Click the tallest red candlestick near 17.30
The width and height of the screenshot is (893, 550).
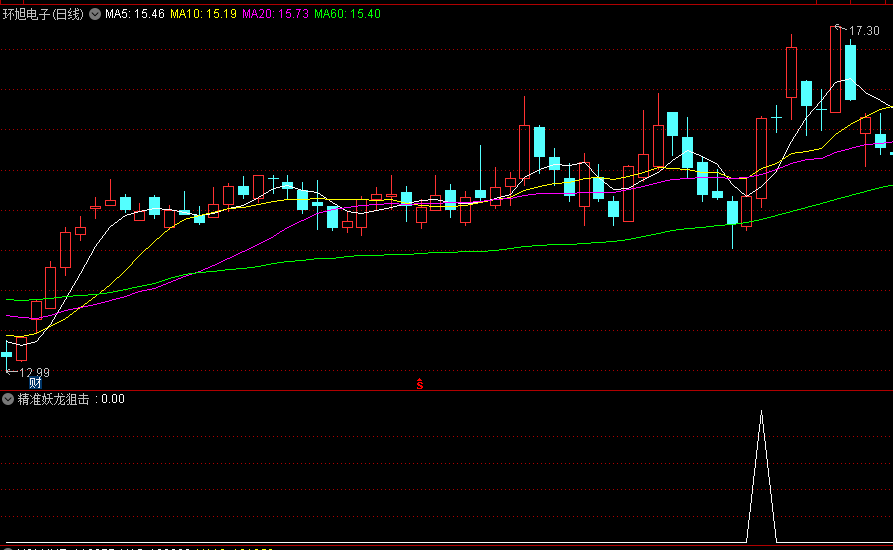pos(835,70)
